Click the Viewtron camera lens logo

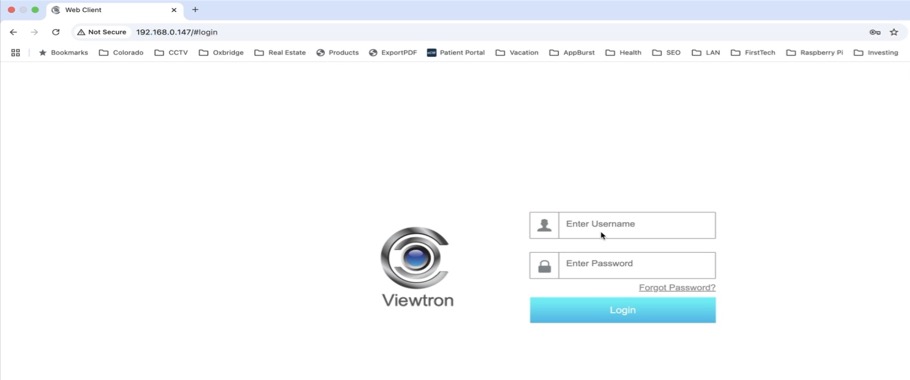(x=416, y=258)
